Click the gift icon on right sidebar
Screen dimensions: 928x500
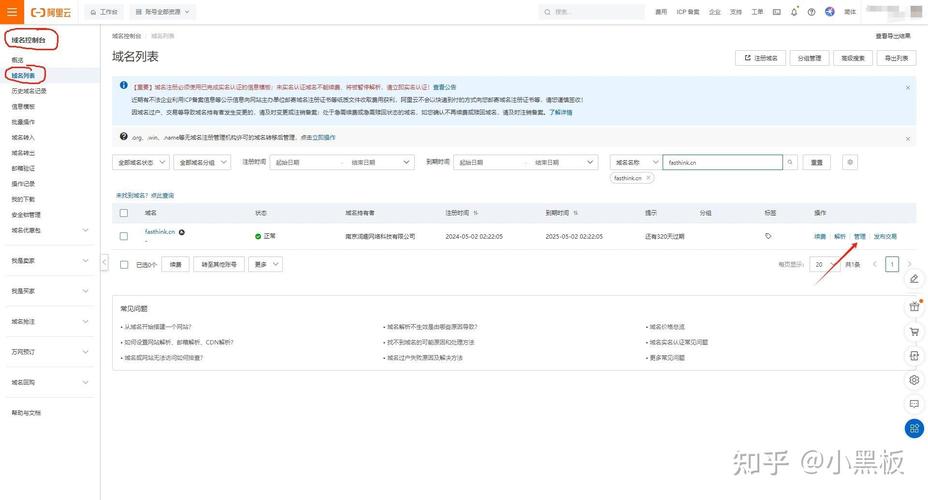tap(914, 307)
